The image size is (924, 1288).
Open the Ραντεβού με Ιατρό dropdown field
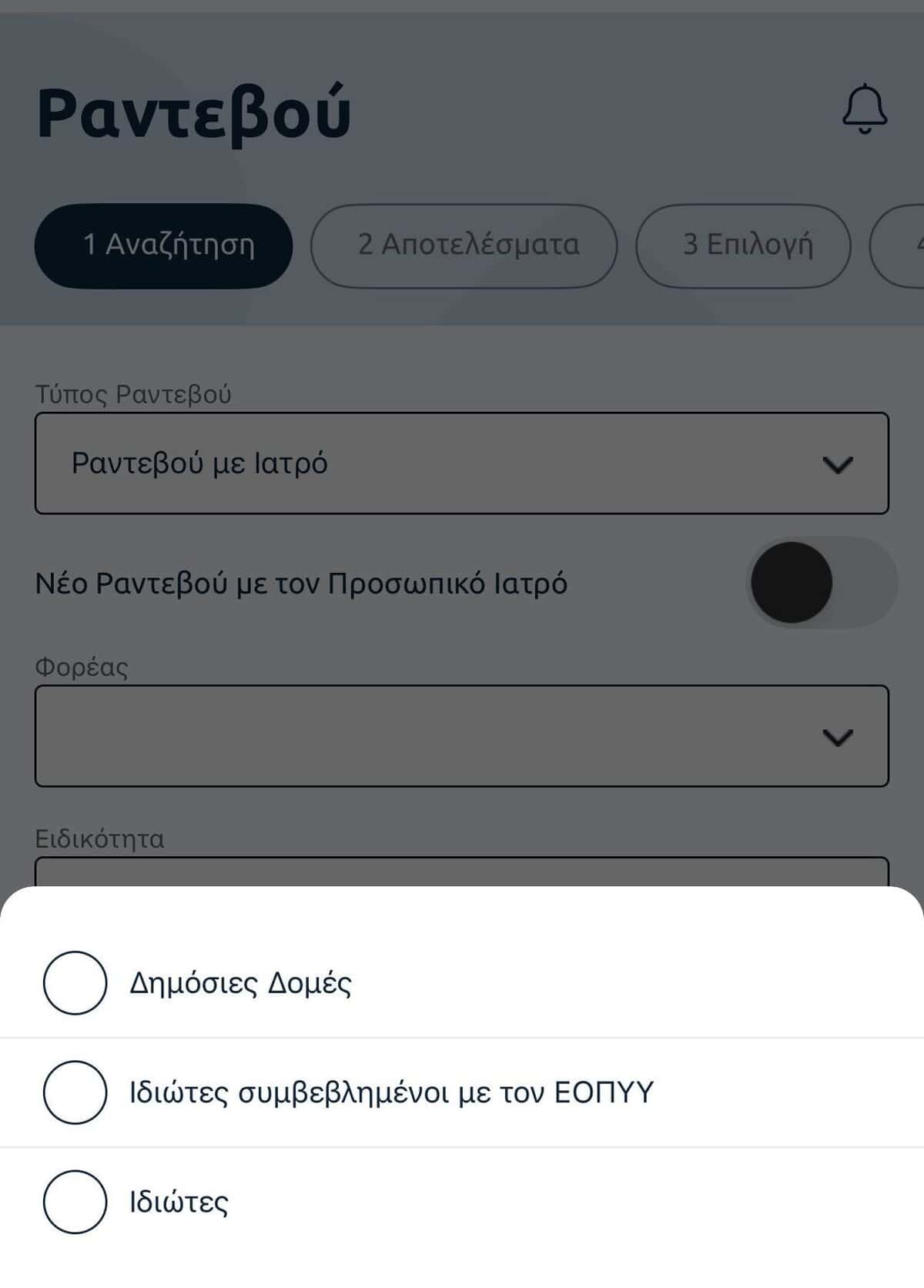(431, 463)
